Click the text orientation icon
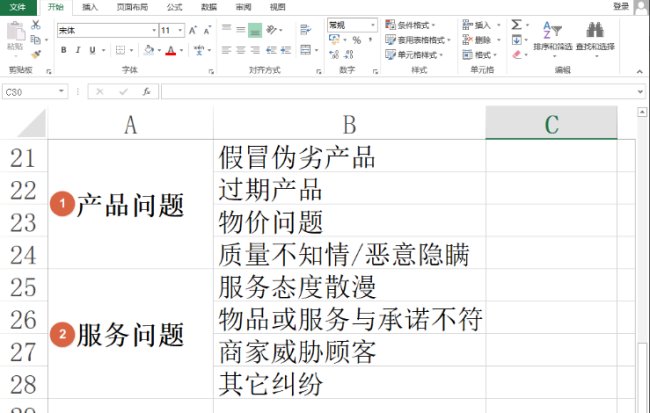Image resolution: width=650 pixels, height=413 pixels. point(271,29)
